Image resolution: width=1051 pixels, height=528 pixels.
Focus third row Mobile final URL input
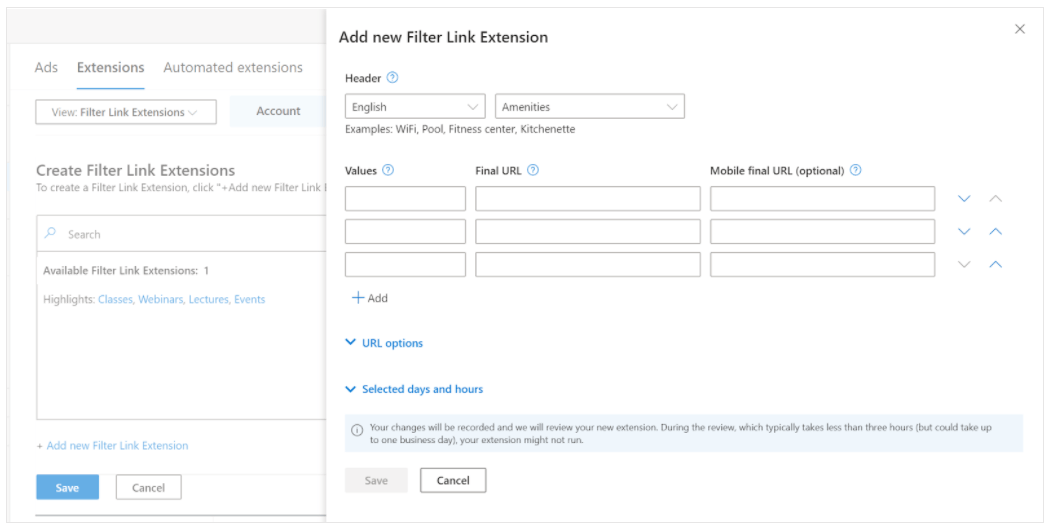click(x=822, y=264)
